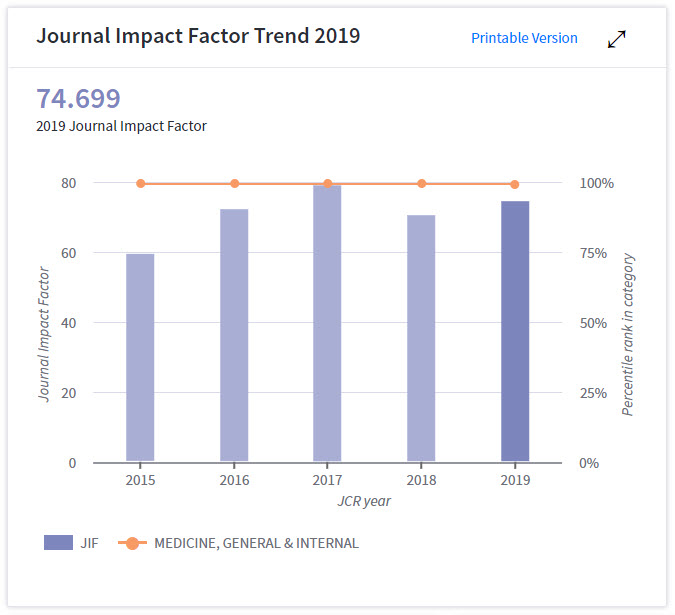Click the 2019 label on the x-axis
Screen dimensions: 675x615
(x=515, y=480)
